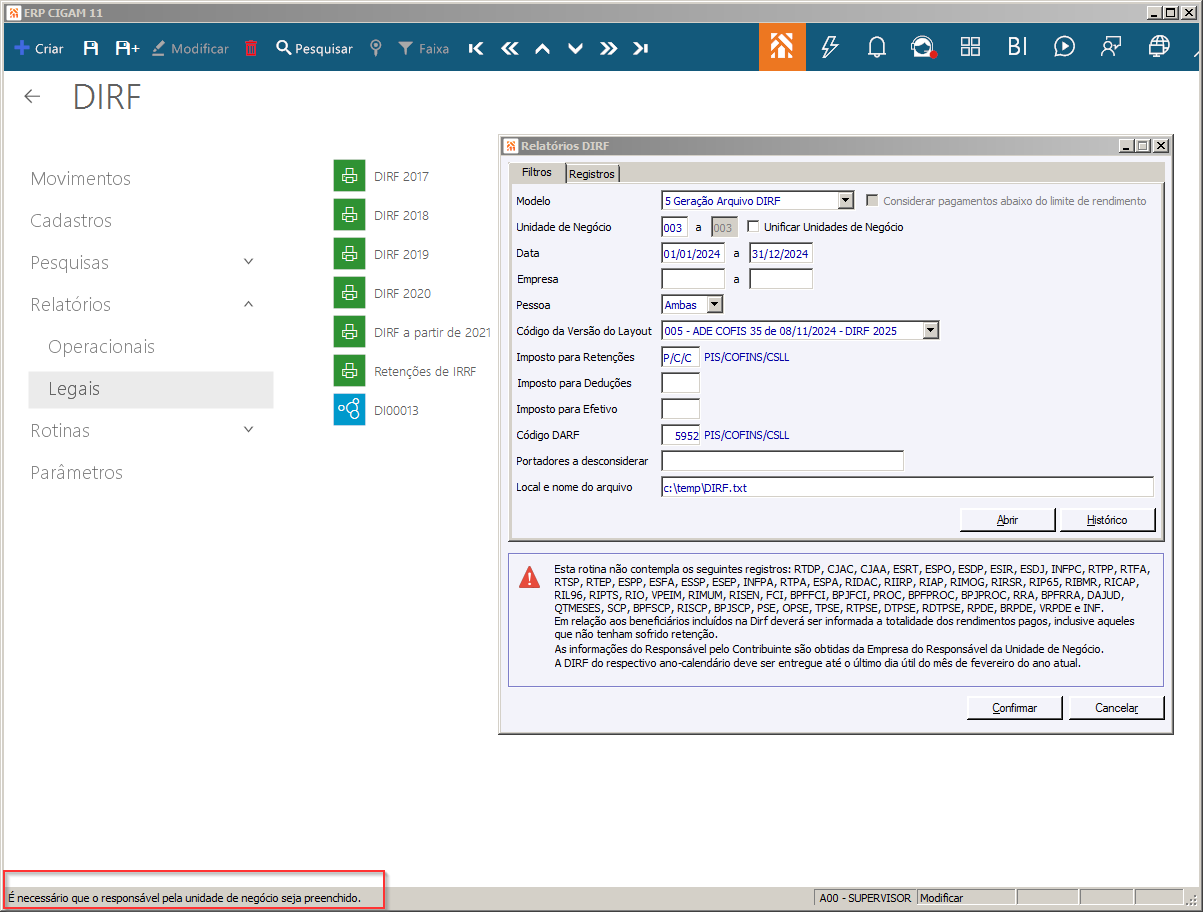
Task: Switch to the Filtros tab
Action: click(x=537, y=173)
